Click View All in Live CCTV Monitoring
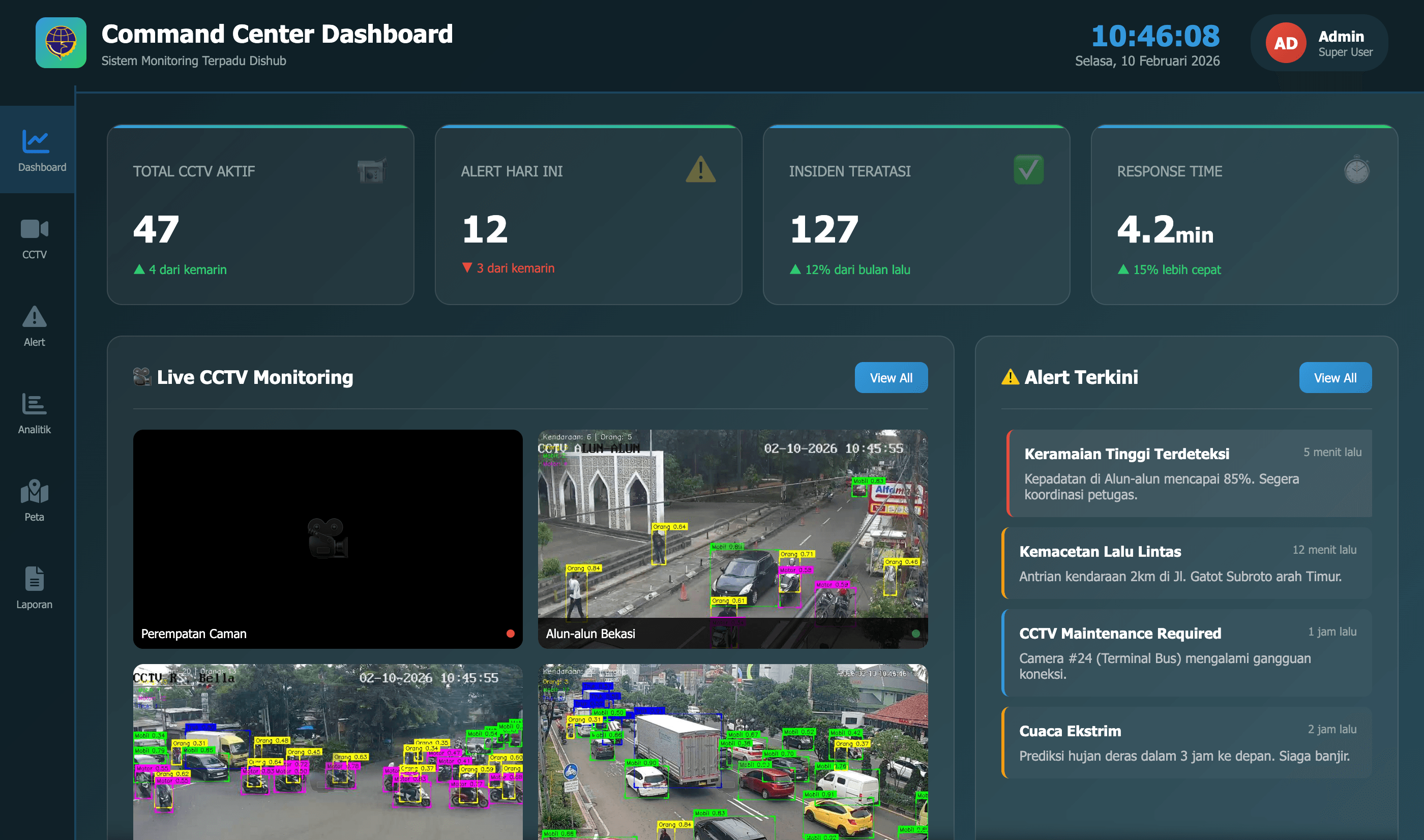This screenshot has height=840, width=1424. (891, 378)
